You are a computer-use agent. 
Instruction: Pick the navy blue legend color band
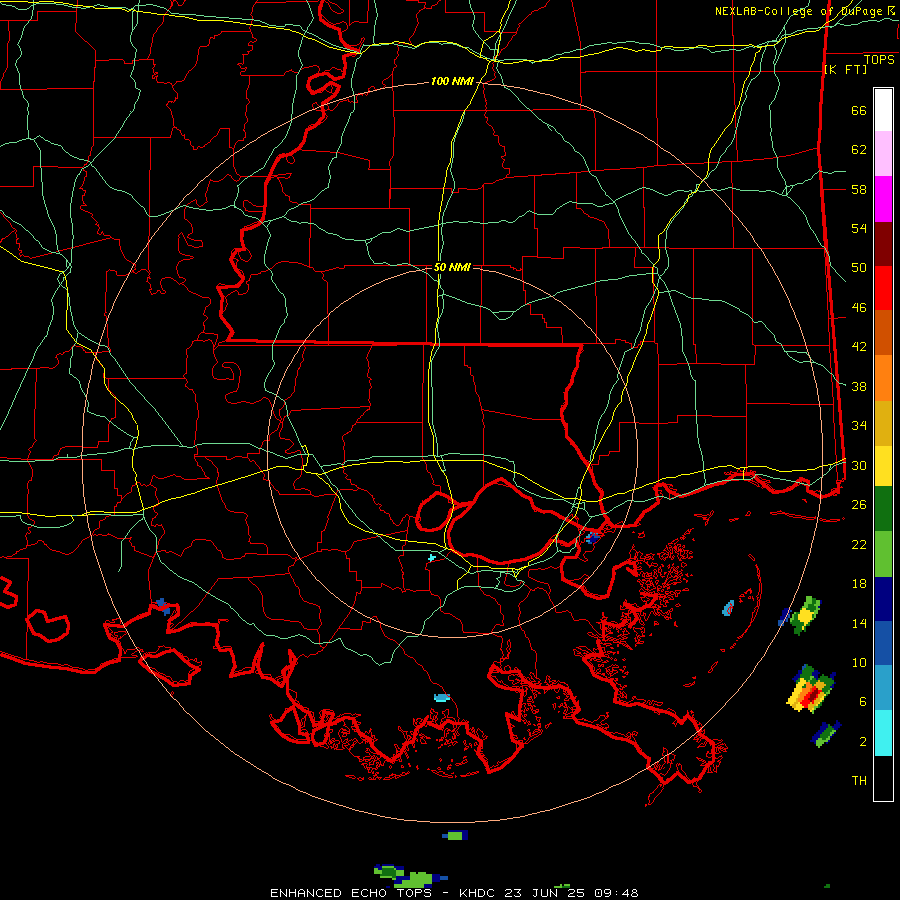883,599
